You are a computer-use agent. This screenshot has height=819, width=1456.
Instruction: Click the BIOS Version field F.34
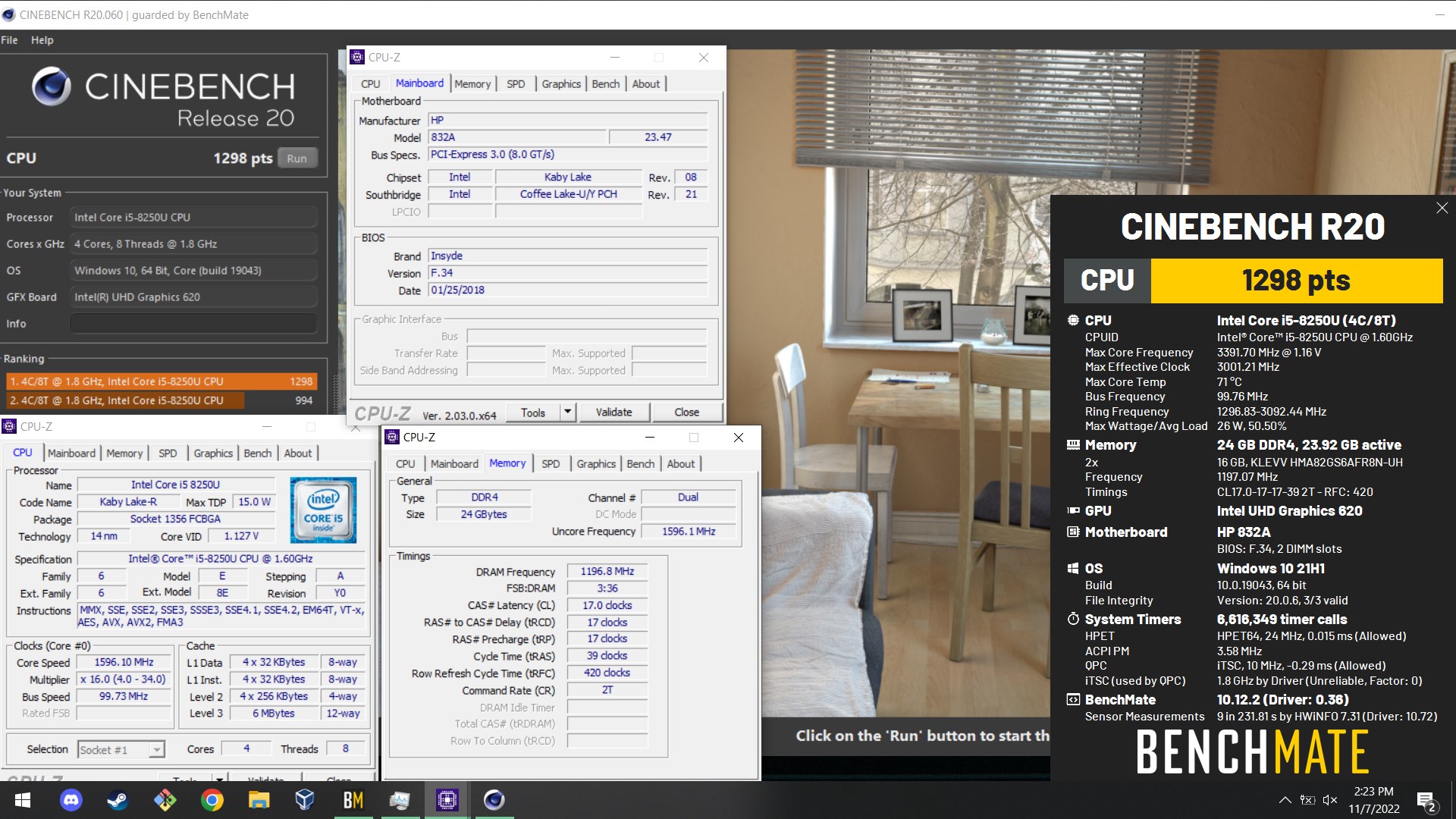(x=568, y=273)
